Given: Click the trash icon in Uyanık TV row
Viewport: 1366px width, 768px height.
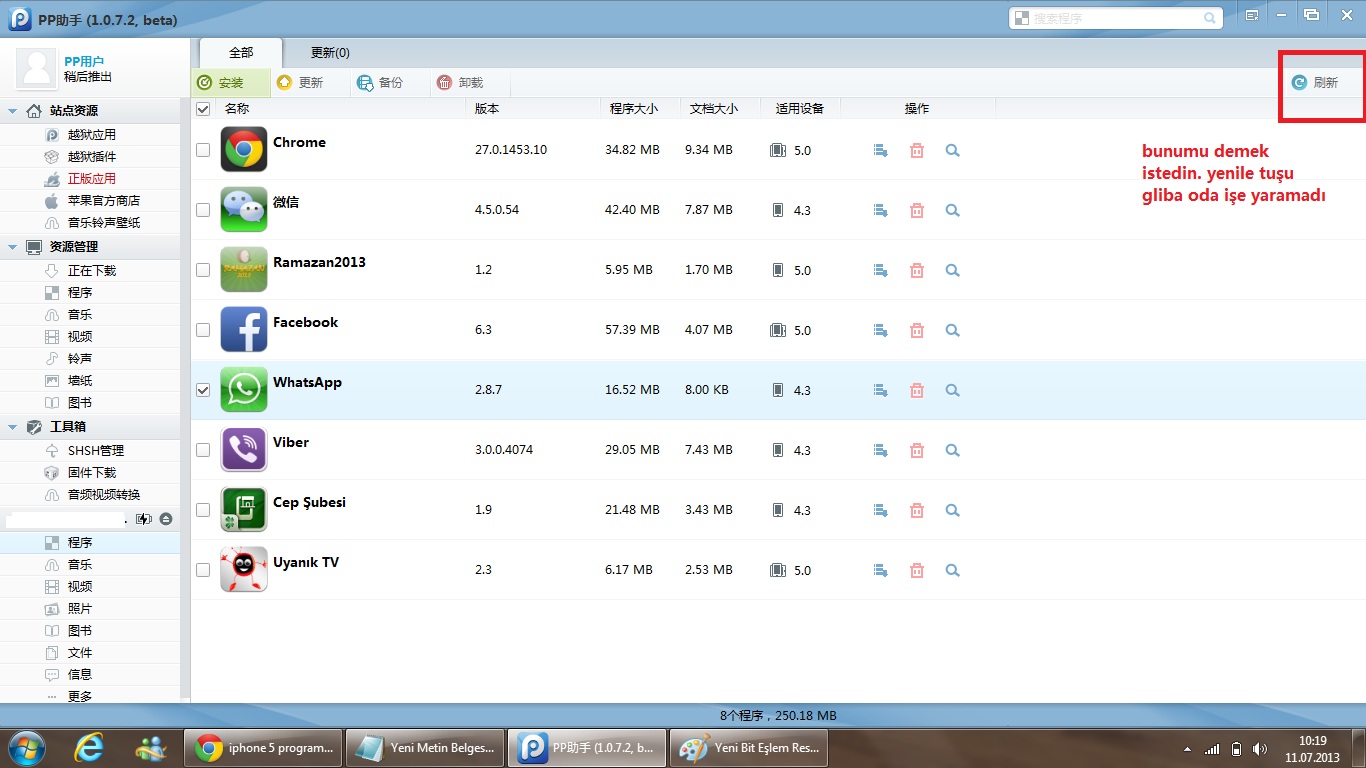Looking at the screenshot, I should pos(916,571).
